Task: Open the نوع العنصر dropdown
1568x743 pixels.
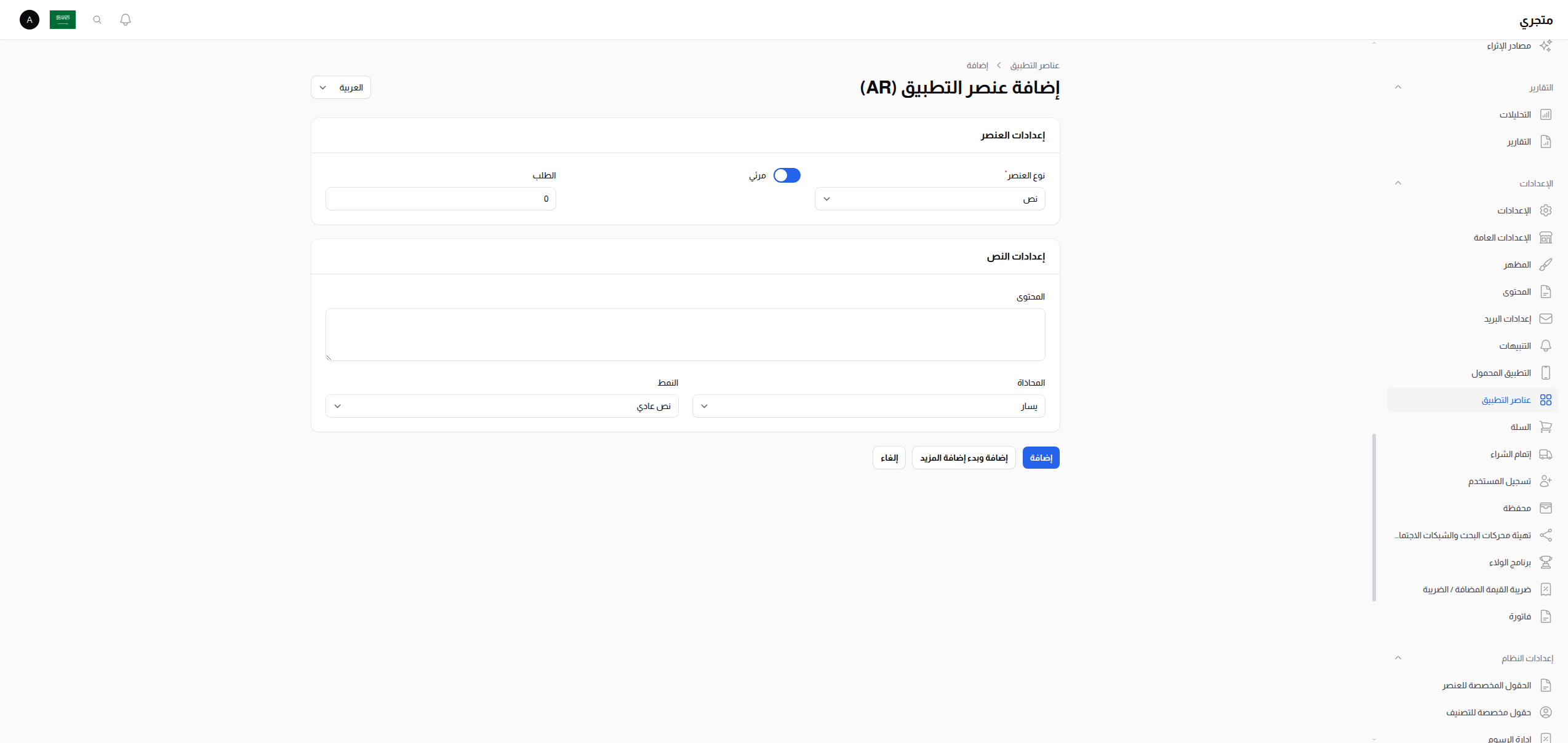Action: pyautogui.click(x=930, y=198)
